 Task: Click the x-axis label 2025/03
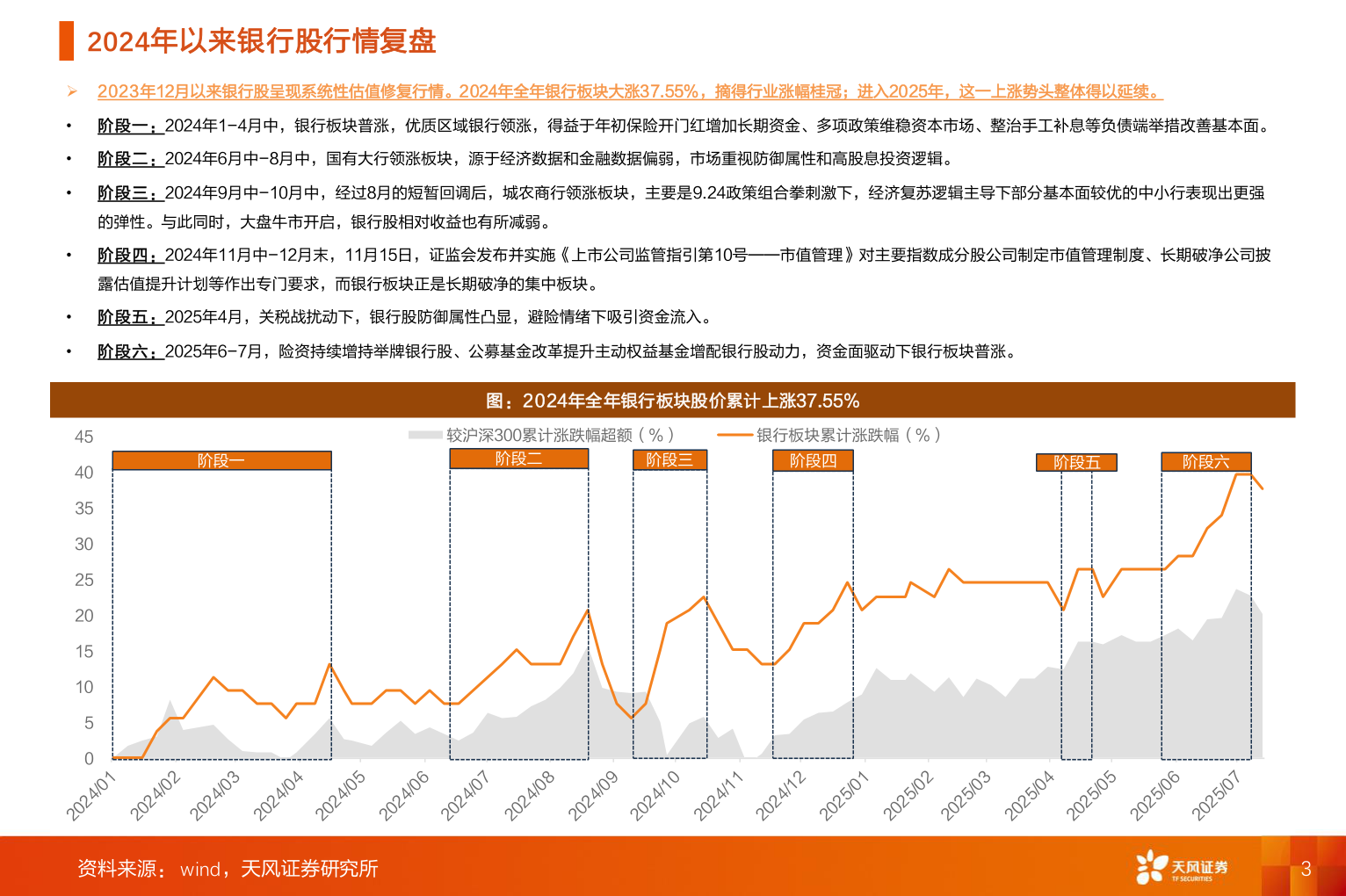pyautogui.click(x=965, y=796)
